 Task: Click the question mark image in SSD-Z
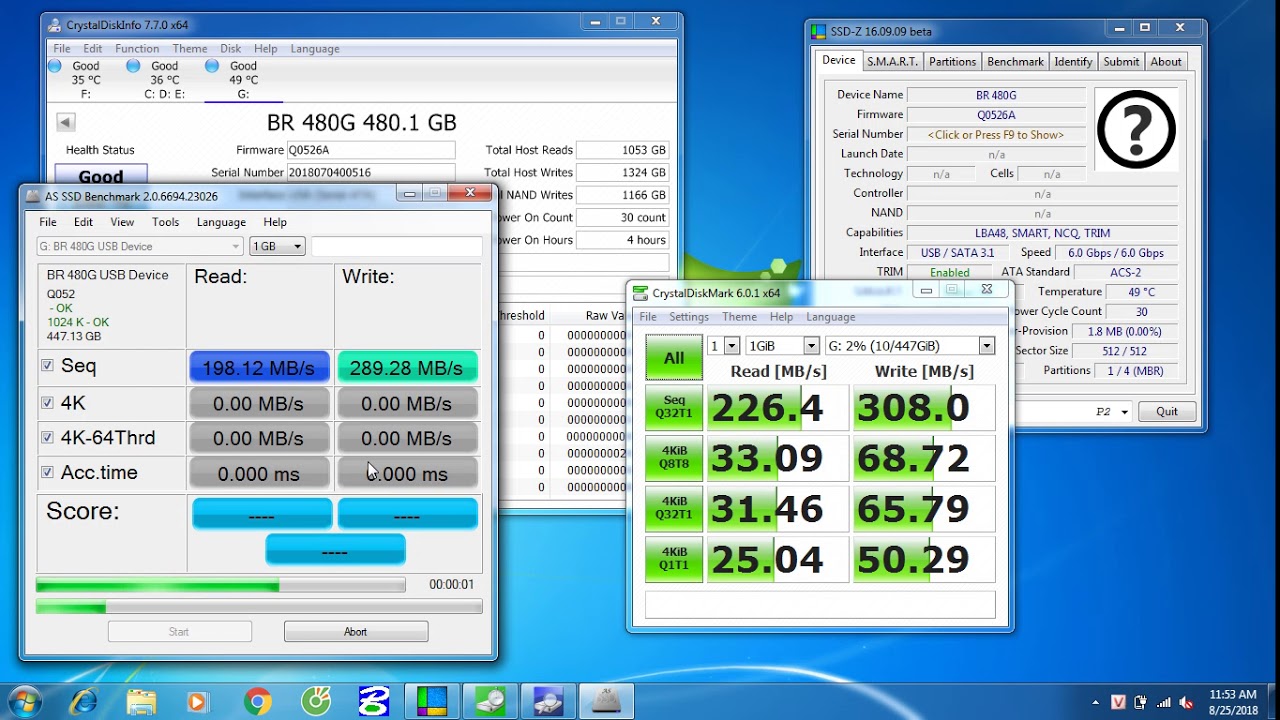click(1136, 130)
